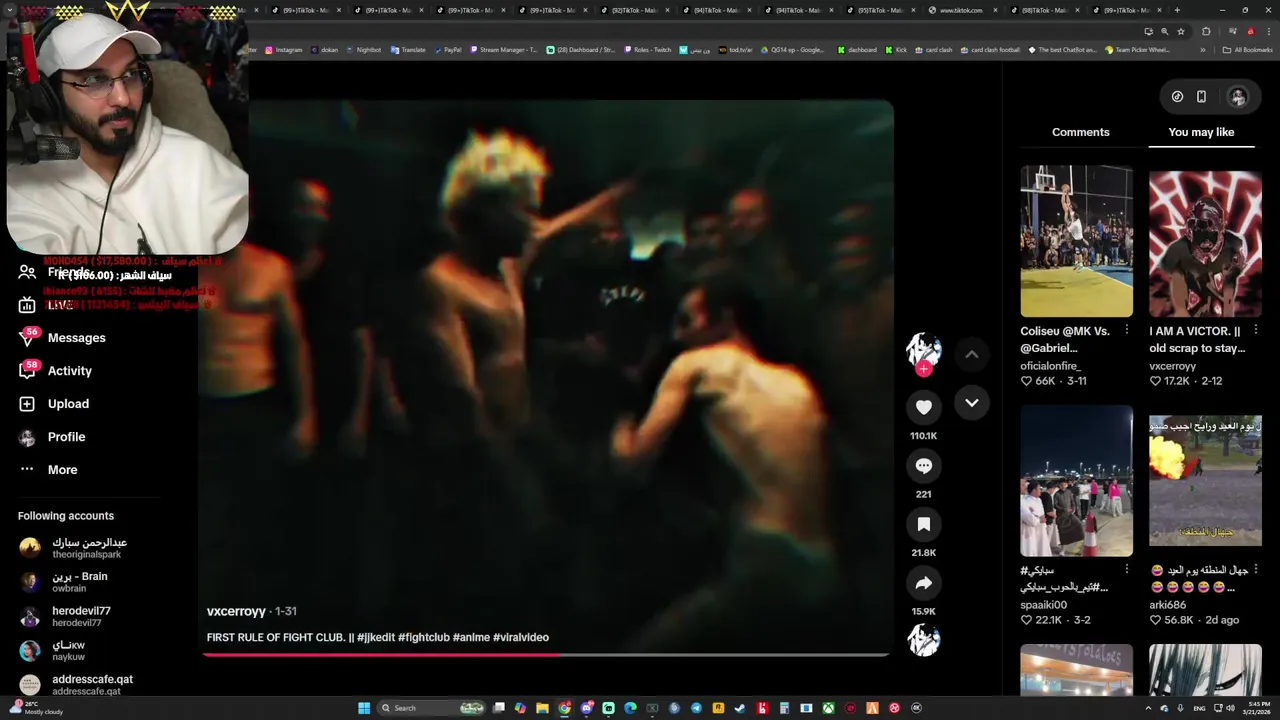Open File Explorer from the taskbar
1280x720 pixels.
542,708
